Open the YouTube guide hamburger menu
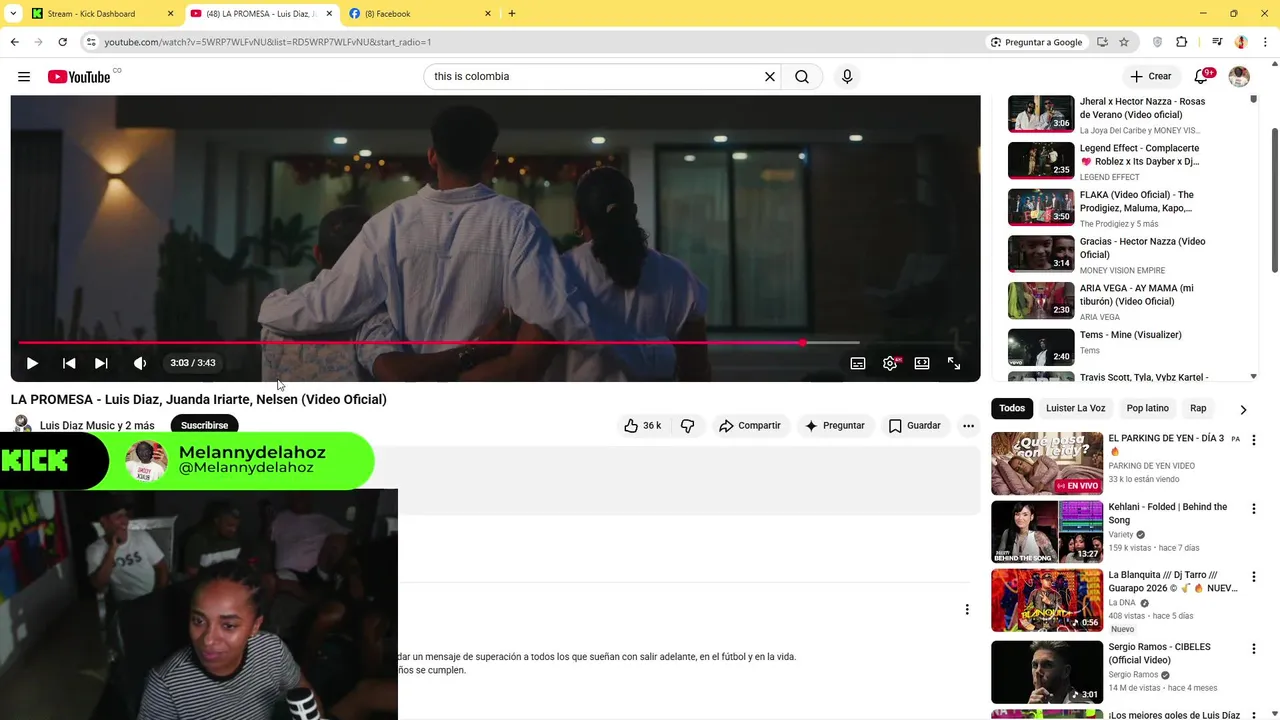1280x720 pixels. point(24,77)
